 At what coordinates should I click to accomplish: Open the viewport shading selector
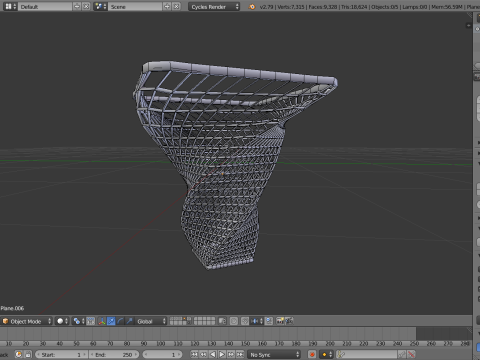[62, 321]
